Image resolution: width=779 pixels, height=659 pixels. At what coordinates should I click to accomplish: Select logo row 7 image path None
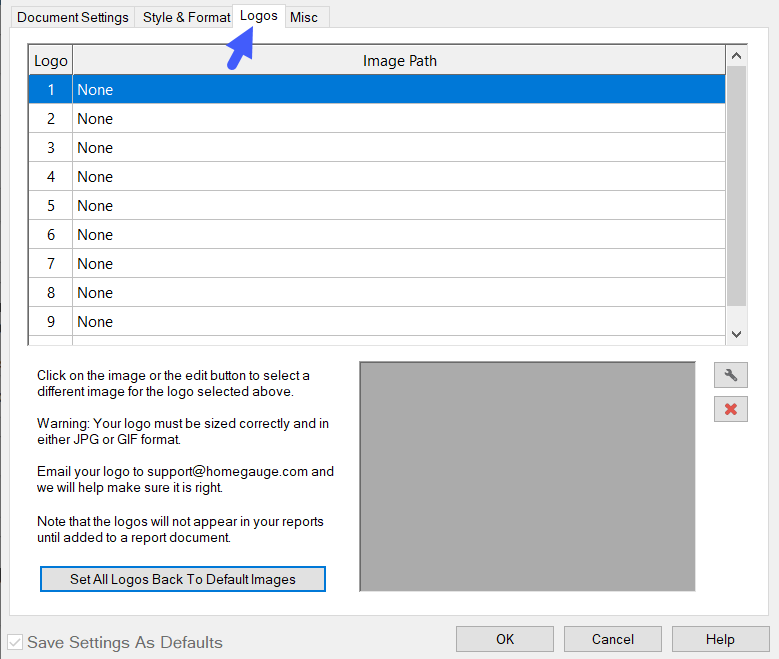(x=399, y=263)
